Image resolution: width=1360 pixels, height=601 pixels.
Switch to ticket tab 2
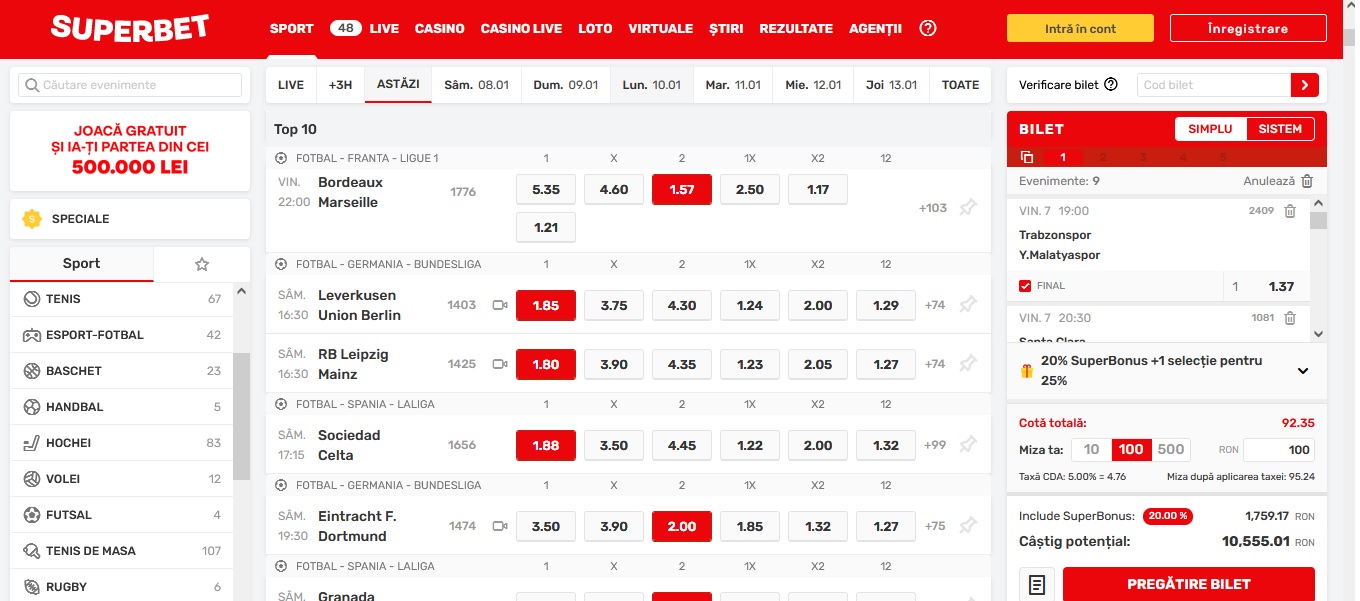tap(1103, 157)
